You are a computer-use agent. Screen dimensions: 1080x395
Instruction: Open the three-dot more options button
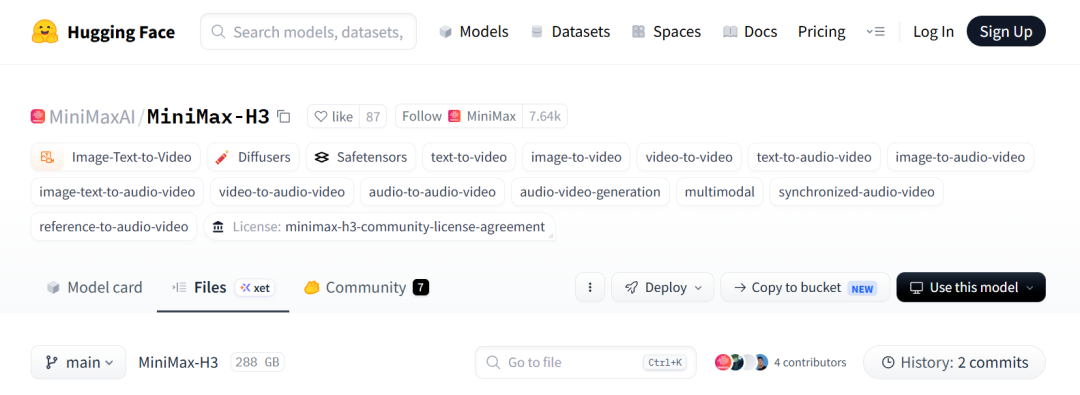pos(590,287)
